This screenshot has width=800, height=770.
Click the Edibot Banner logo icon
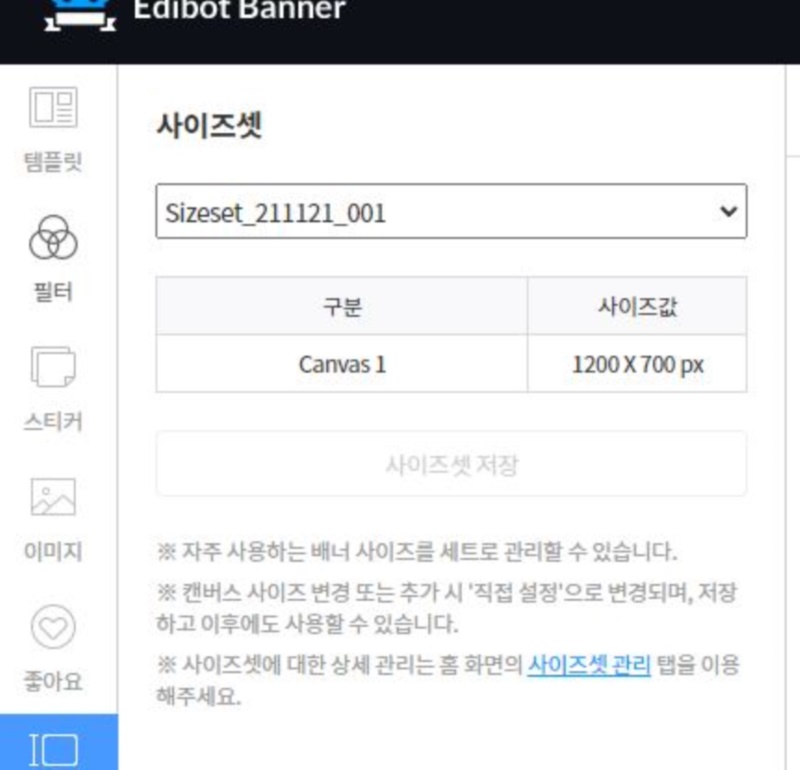click(x=80, y=14)
